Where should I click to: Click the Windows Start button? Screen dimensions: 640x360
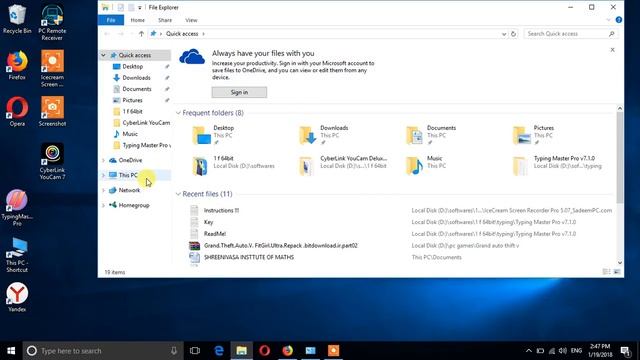(x=11, y=351)
